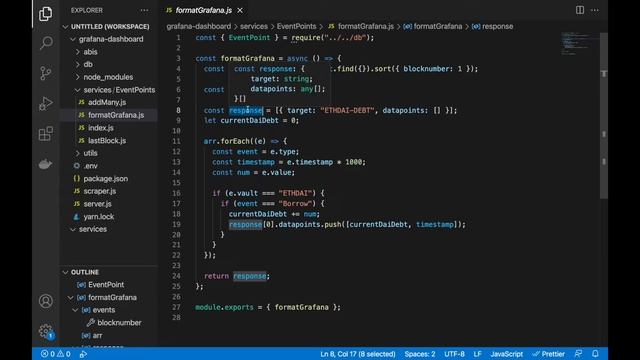640x360 pixels.
Task: Open the Explorer view in activity bar
Action: (x=45, y=14)
